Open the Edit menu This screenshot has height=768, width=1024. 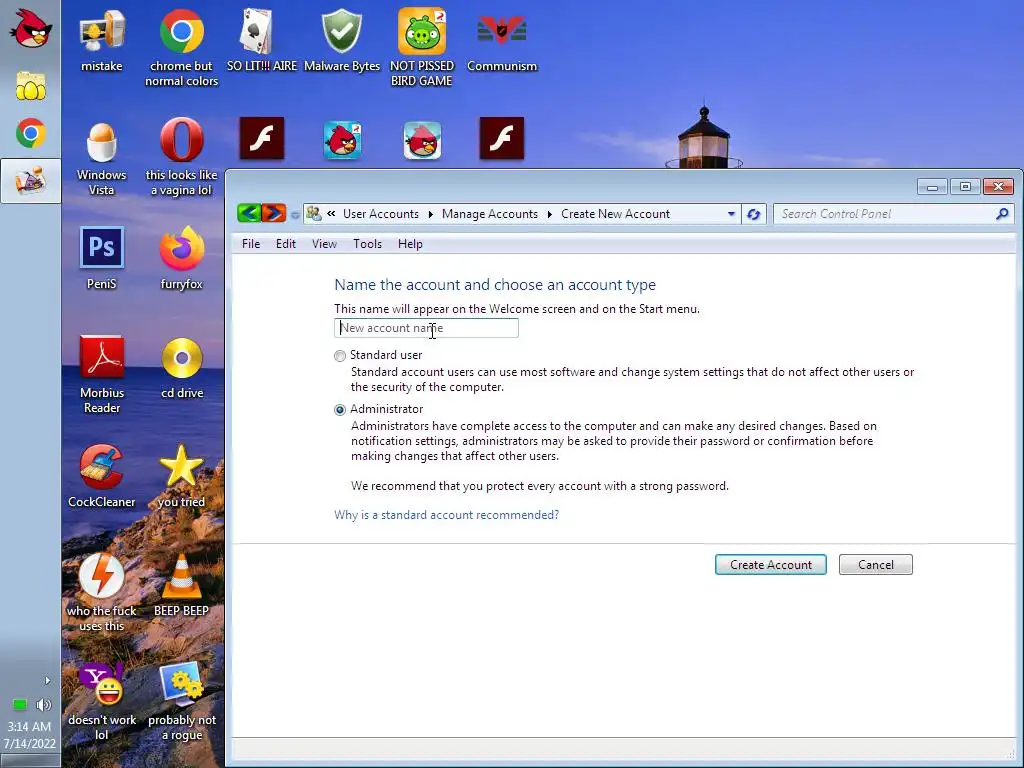[285, 244]
